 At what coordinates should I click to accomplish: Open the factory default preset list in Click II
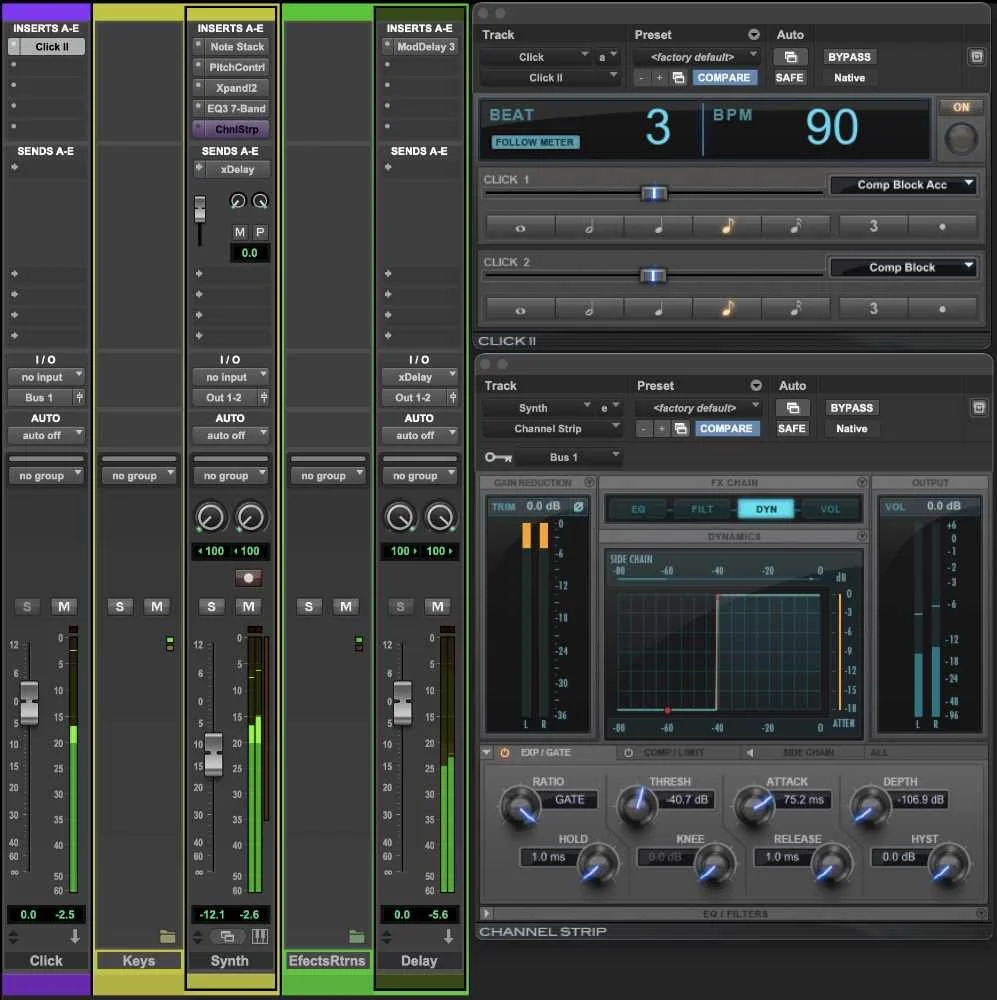[697, 57]
